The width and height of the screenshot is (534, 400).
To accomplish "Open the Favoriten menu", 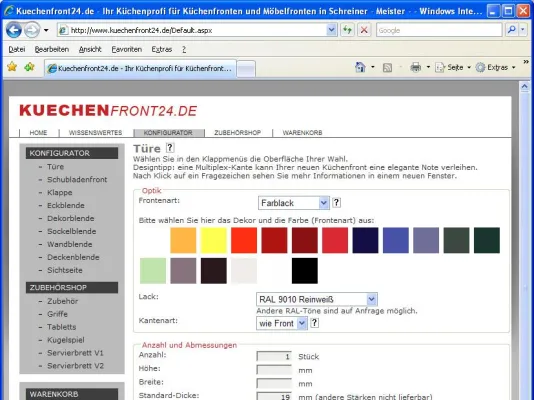I will (127, 49).
